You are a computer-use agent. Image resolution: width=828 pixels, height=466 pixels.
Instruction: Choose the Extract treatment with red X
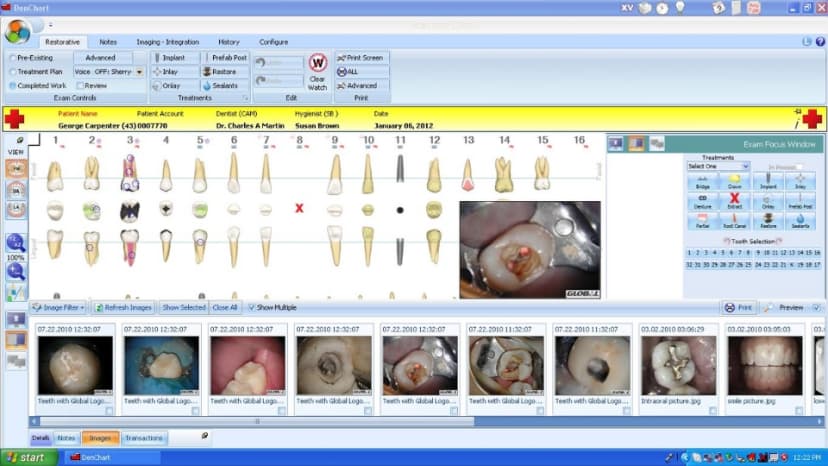coord(735,201)
